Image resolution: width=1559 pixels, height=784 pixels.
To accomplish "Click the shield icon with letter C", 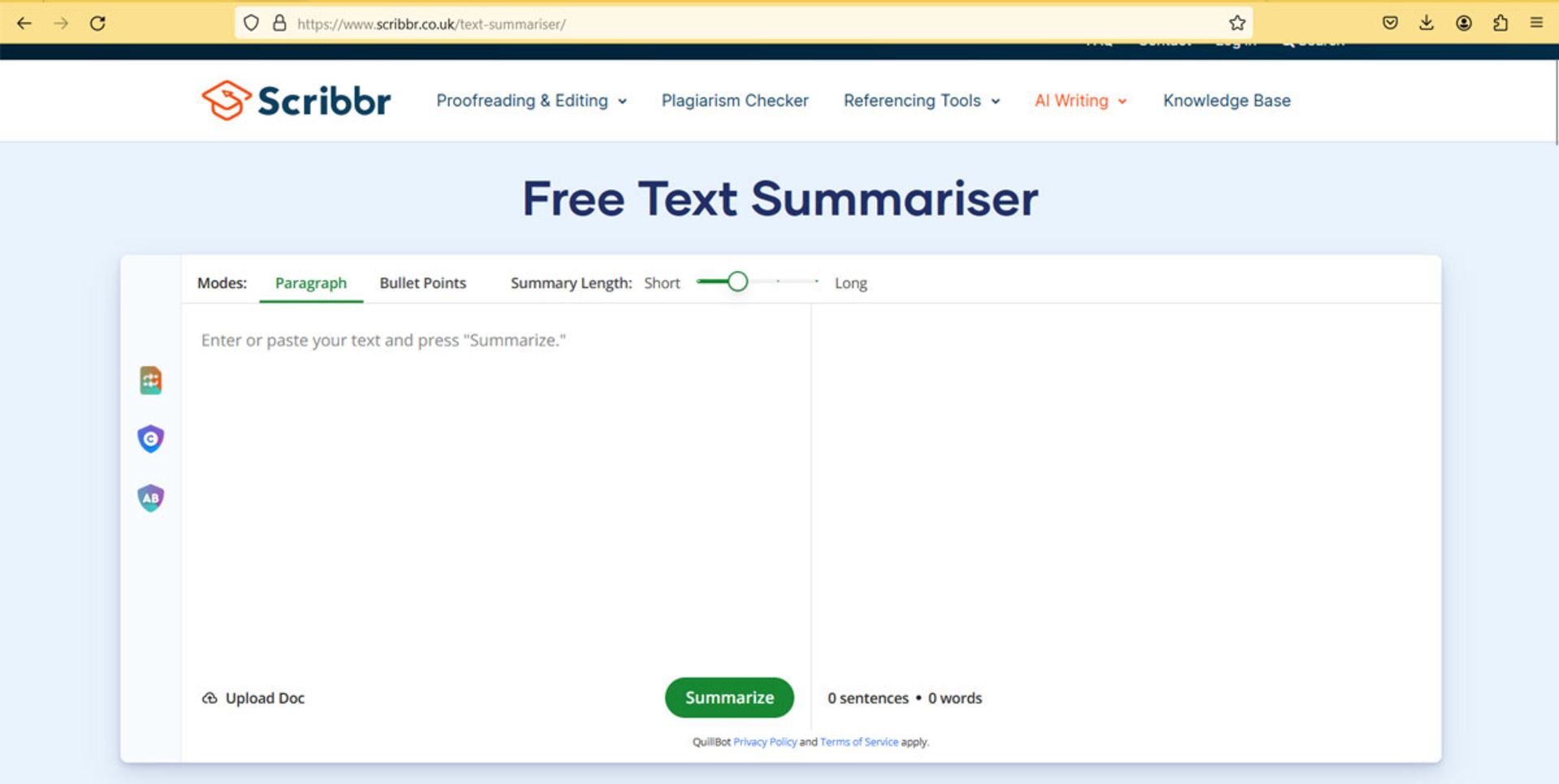I will coord(149,438).
